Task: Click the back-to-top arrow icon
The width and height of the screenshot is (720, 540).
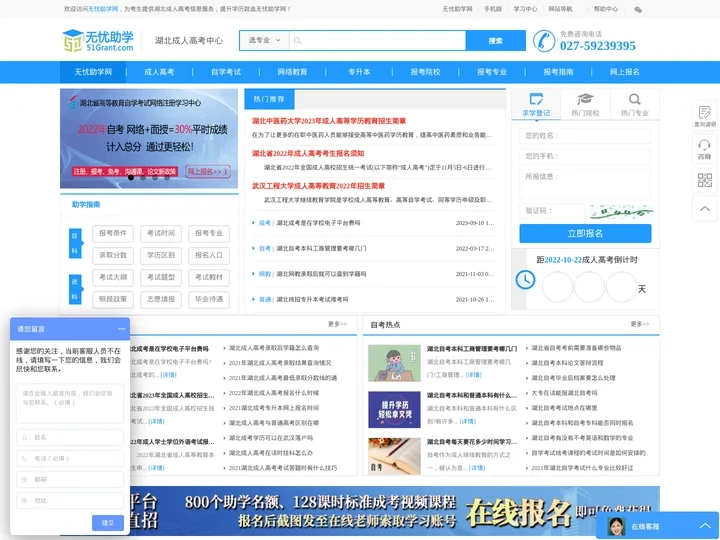Action: click(x=704, y=208)
